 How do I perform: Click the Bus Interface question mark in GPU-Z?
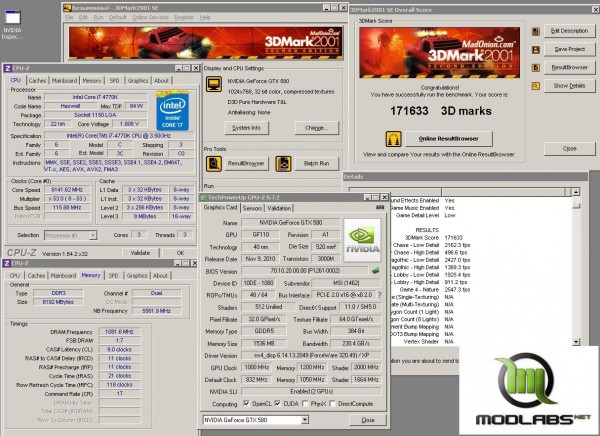point(380,295)
